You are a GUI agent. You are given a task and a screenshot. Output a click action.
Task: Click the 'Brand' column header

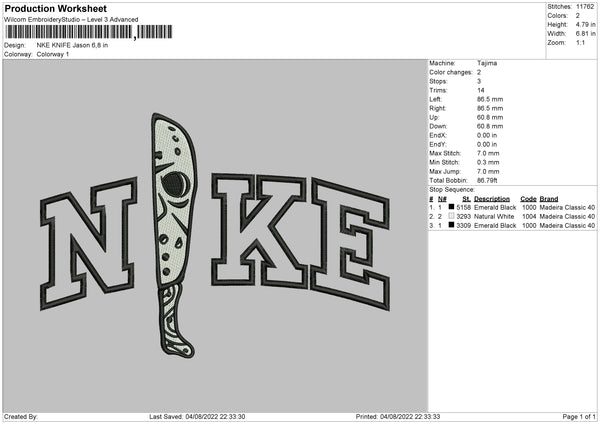pyautogui.click(x=549, y=199)
